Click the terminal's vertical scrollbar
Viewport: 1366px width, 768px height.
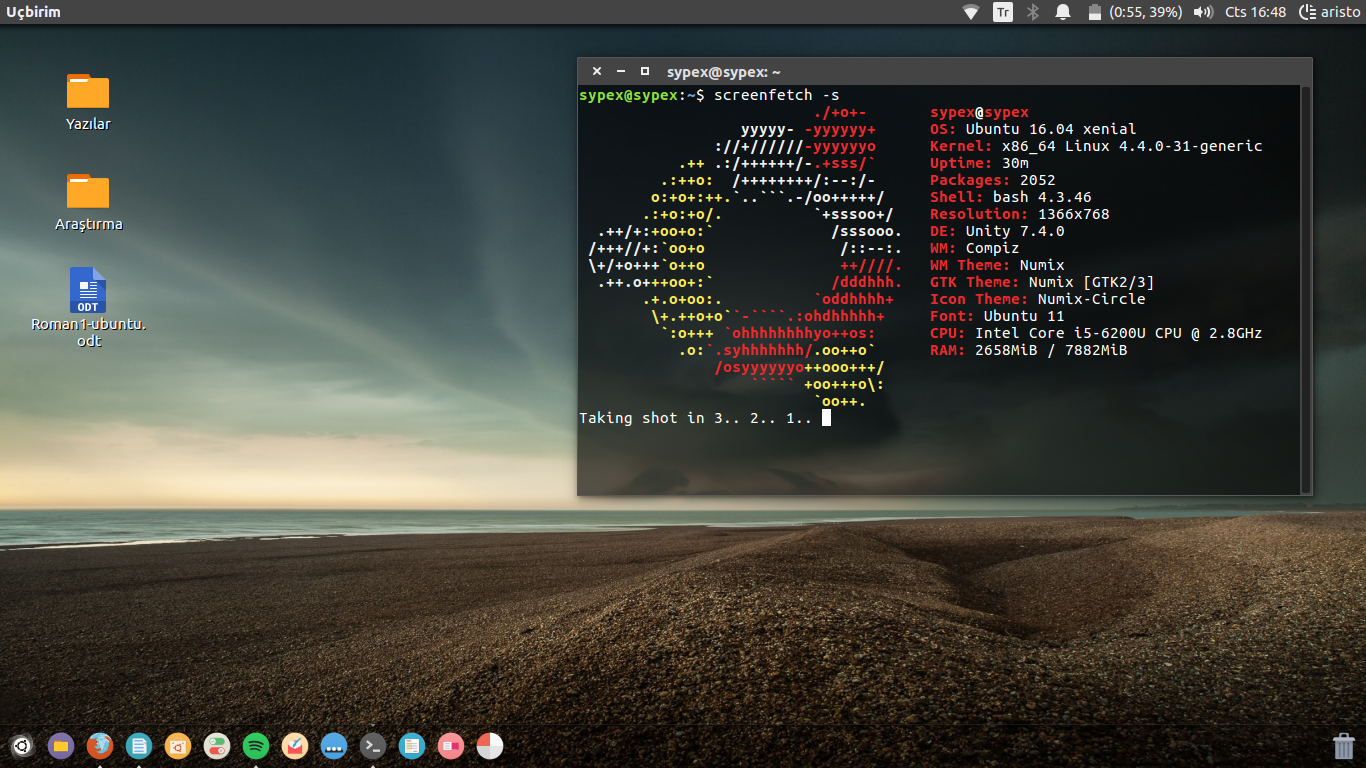[x=1305, y=290]
